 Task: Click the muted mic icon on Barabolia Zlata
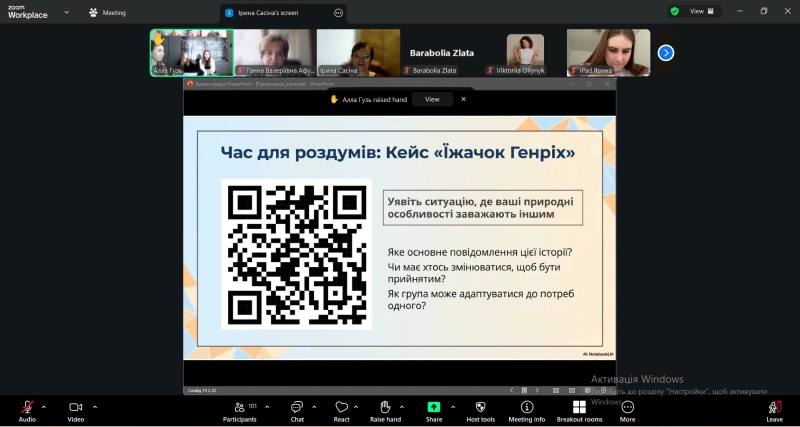407,70
